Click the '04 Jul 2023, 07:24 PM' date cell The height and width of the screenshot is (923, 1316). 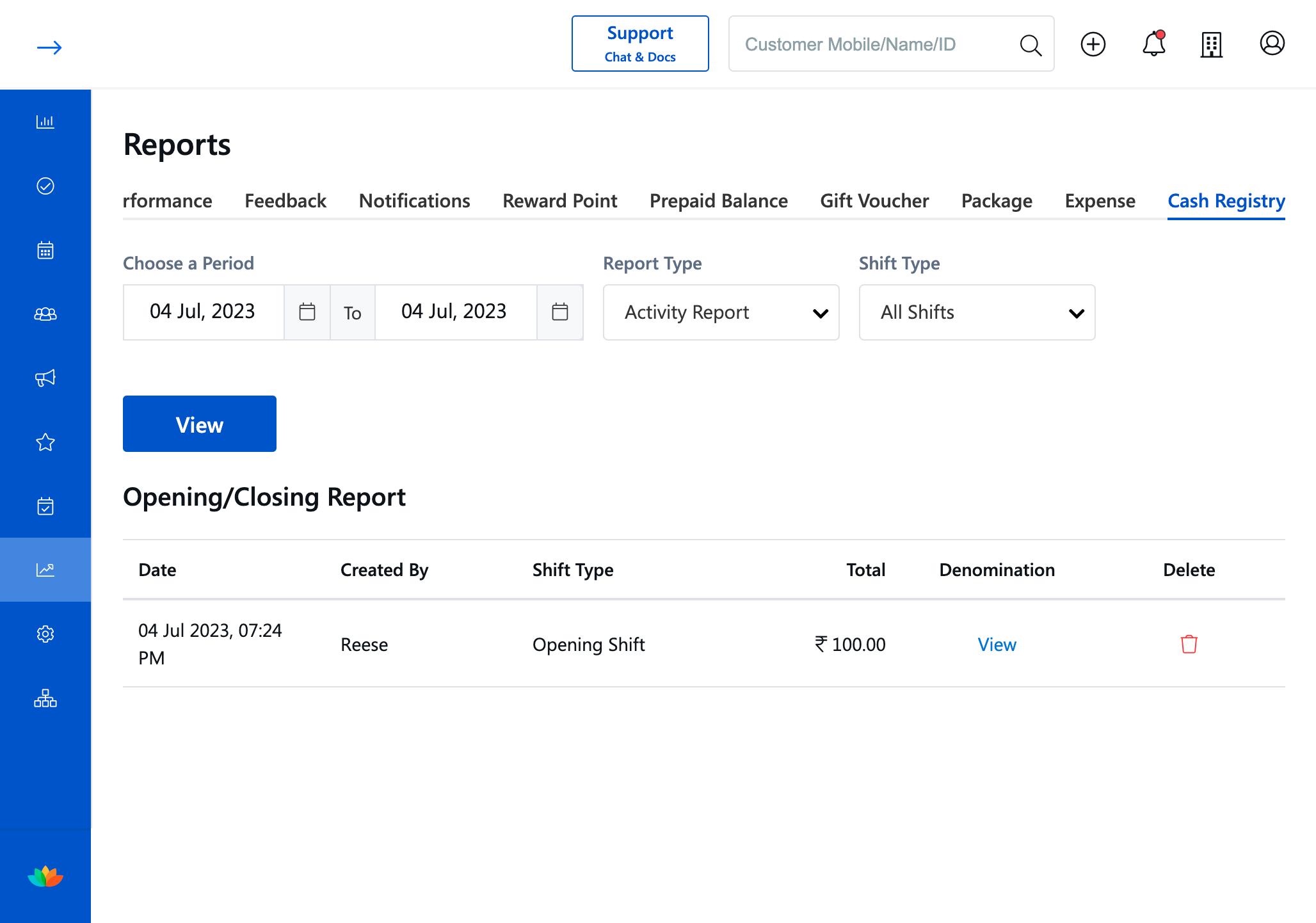pyautogui.click(x=210, y=644)
